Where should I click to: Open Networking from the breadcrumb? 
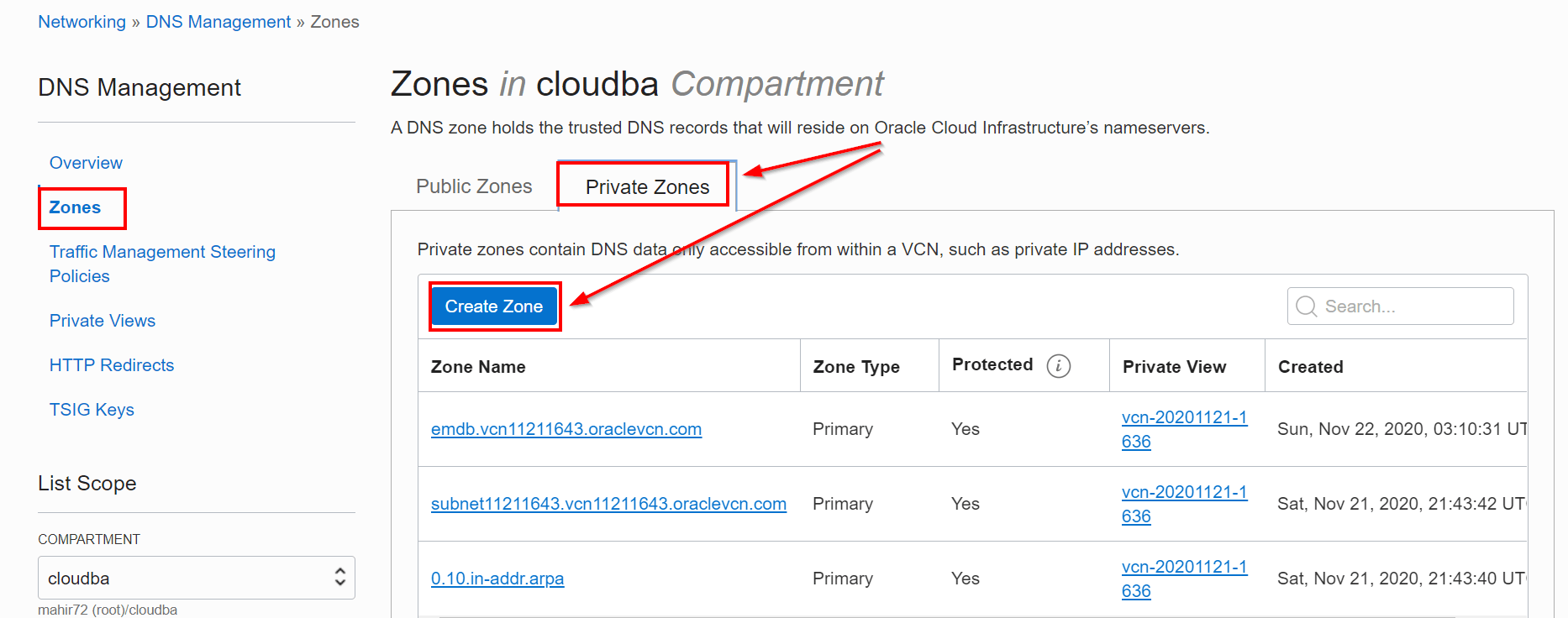[x=82, y=21]
